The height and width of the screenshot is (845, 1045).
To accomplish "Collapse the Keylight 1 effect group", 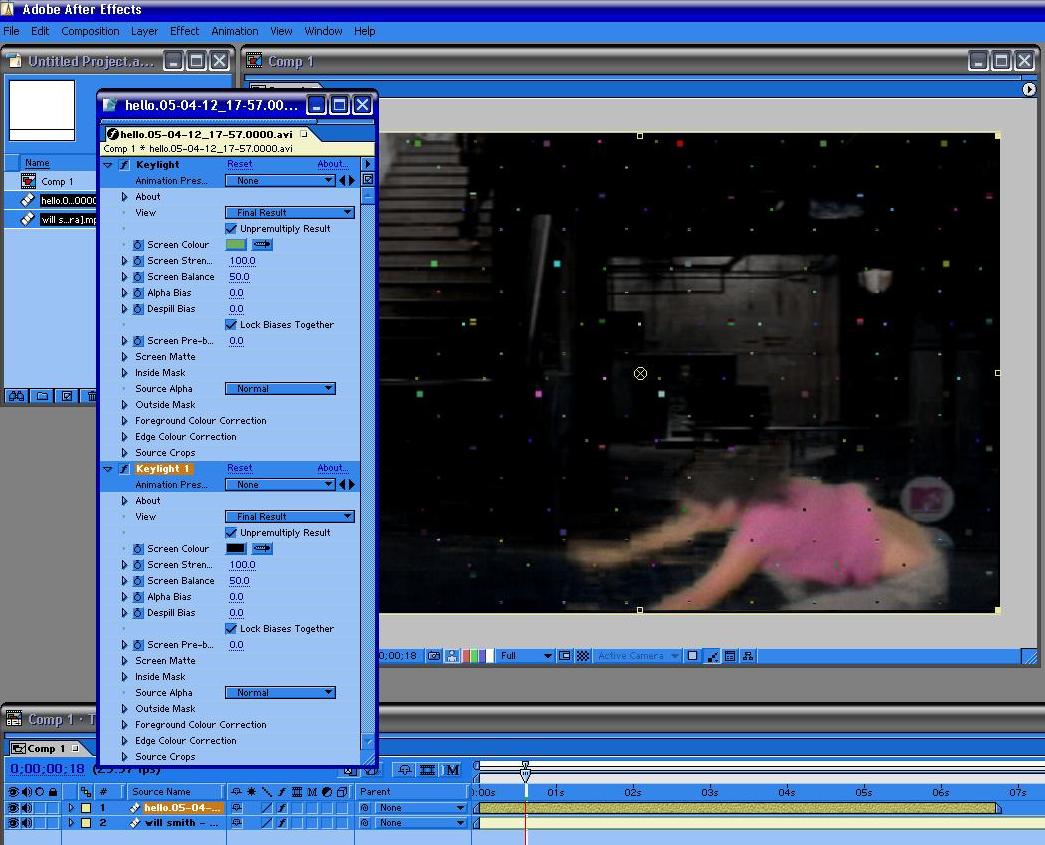I will click(108, 468).
